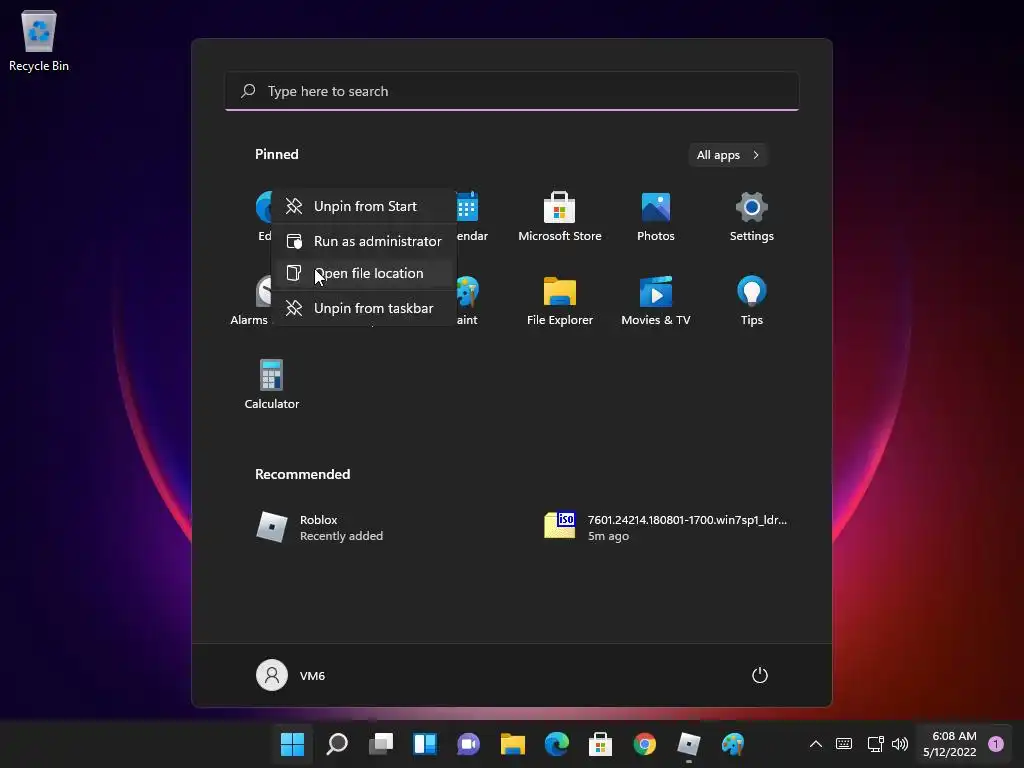1024x768 pixels.
Task: Open the VM6 user account menu
Action: (291, 675)
